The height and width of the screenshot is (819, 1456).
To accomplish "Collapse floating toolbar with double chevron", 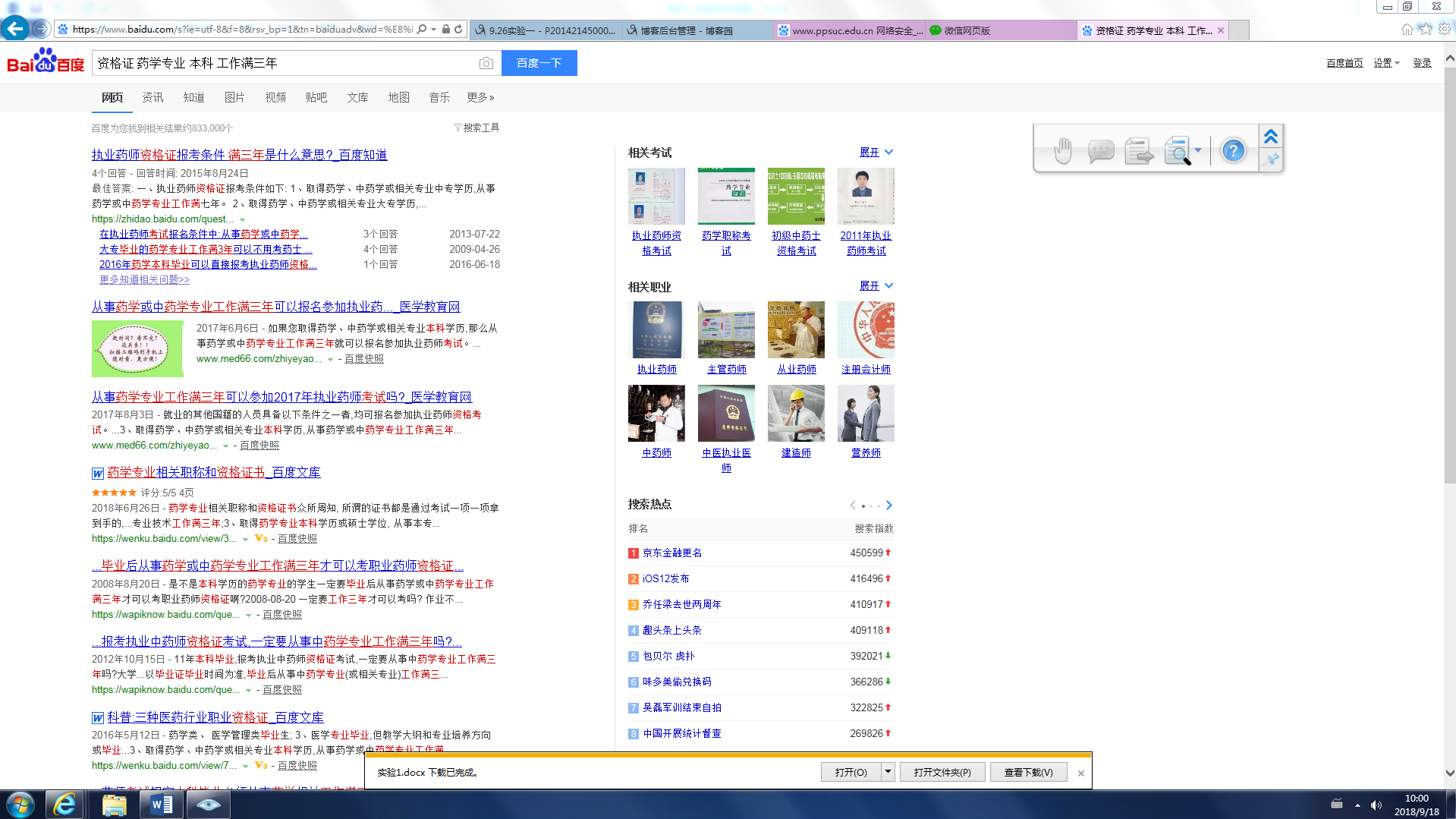I will pyautogui.click(x=1271, y=137).
